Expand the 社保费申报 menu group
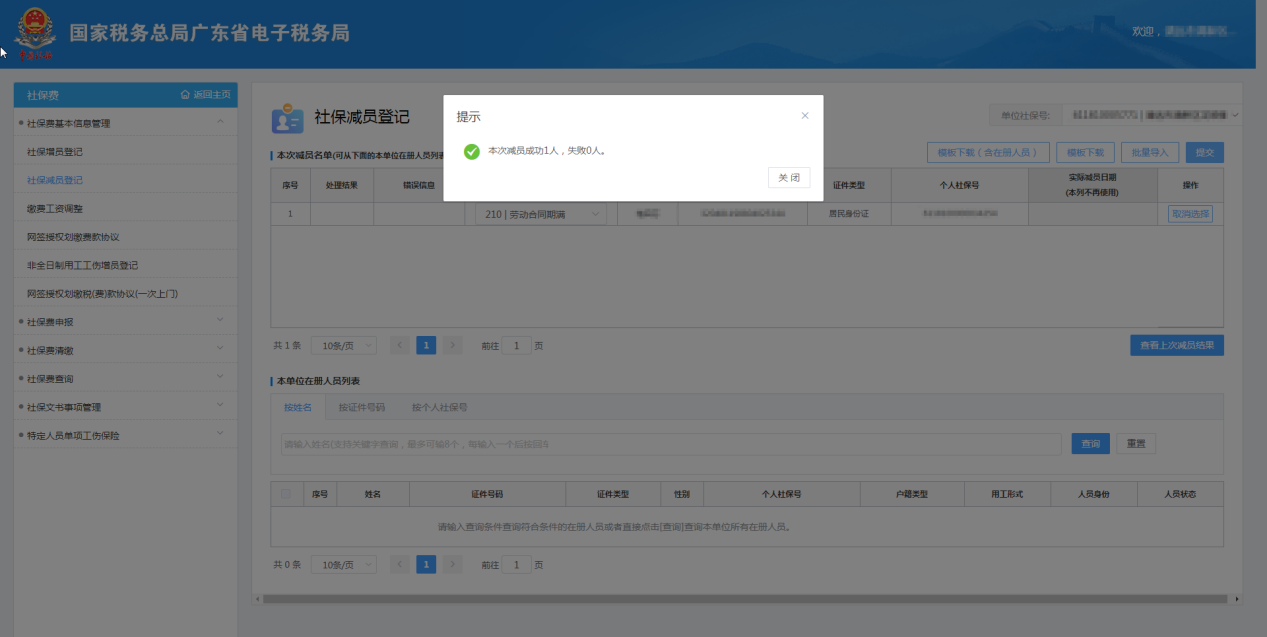 pos(220,322)
